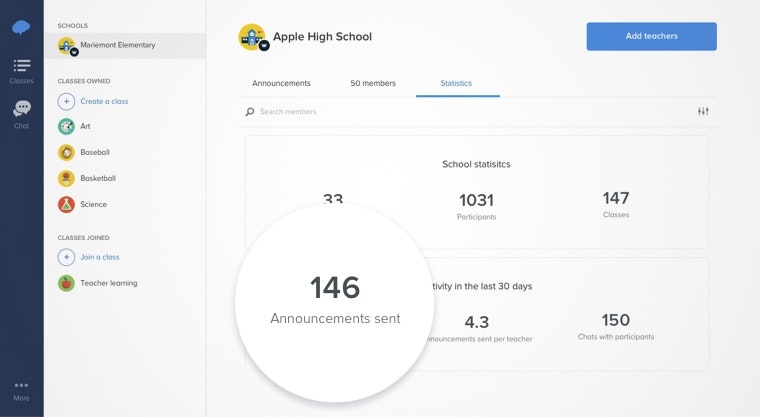The image size is (760, 417).
Task: Click the Add teachers button
Action: click(651, 36)
